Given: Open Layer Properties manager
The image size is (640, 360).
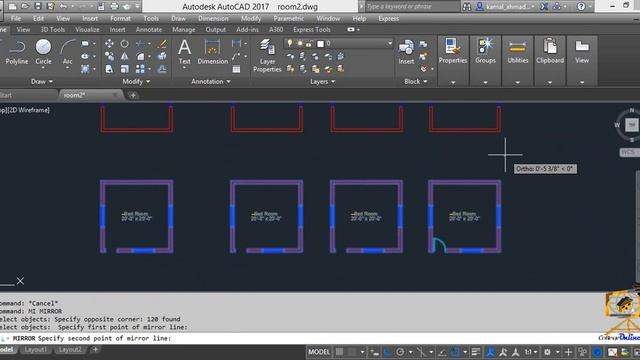Looking at the screenshot, I should coord(267,56).
